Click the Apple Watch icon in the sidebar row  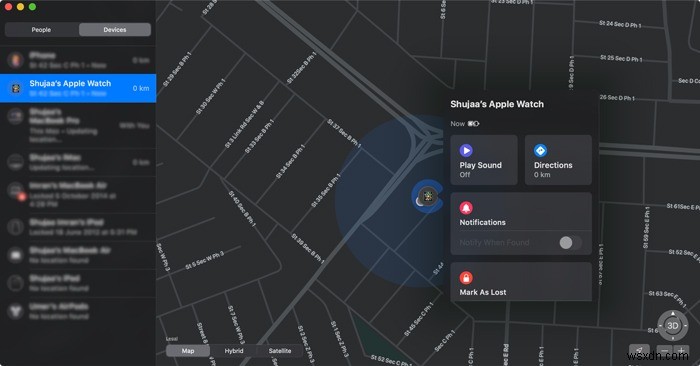click(16, 88)
